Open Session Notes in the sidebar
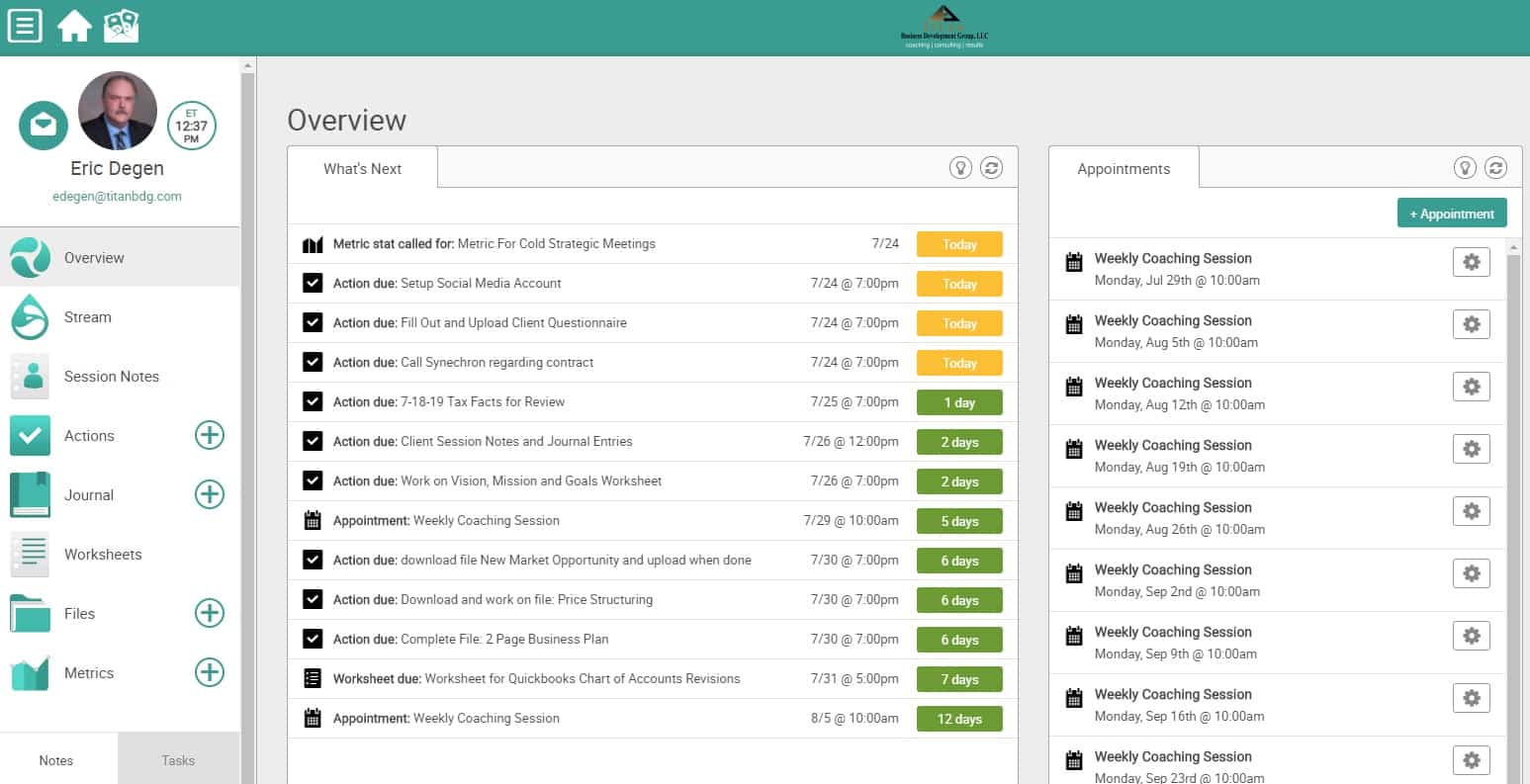Image resolution: width=1530 pixels, height=784 pixels. click(x=120, y=376)
